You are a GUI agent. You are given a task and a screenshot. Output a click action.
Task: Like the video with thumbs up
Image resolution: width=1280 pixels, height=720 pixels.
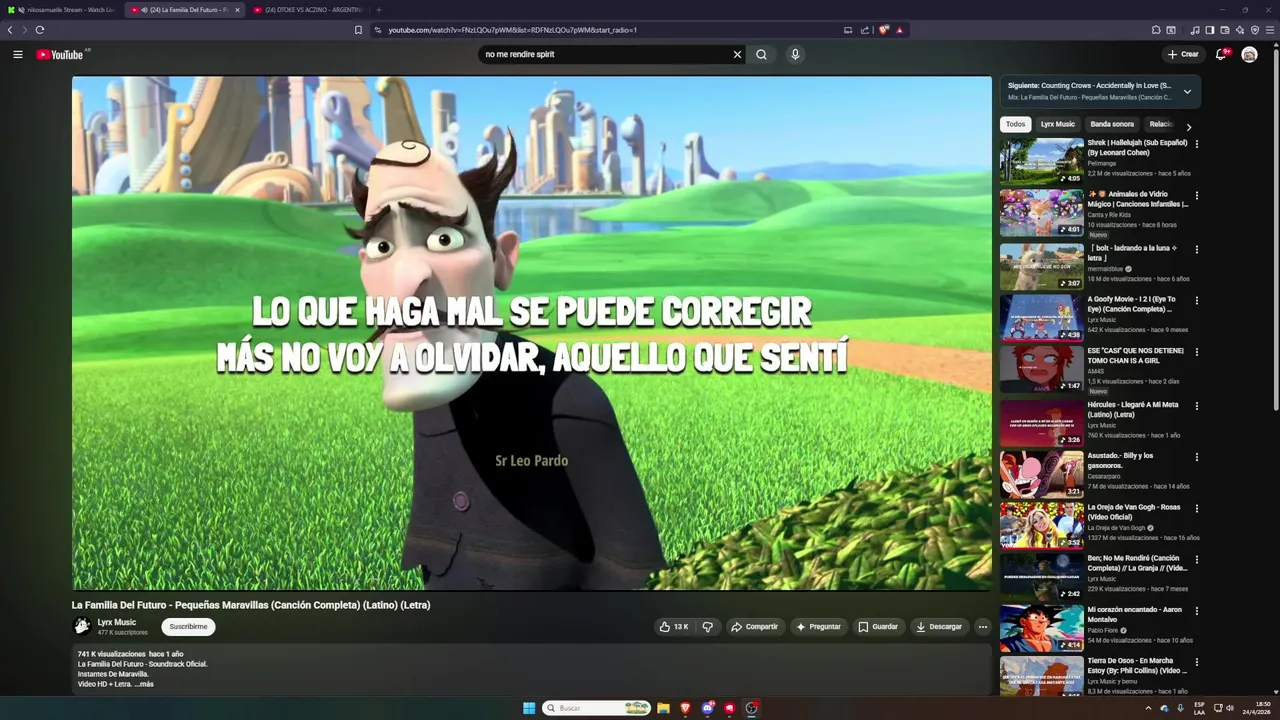point(673,627)
